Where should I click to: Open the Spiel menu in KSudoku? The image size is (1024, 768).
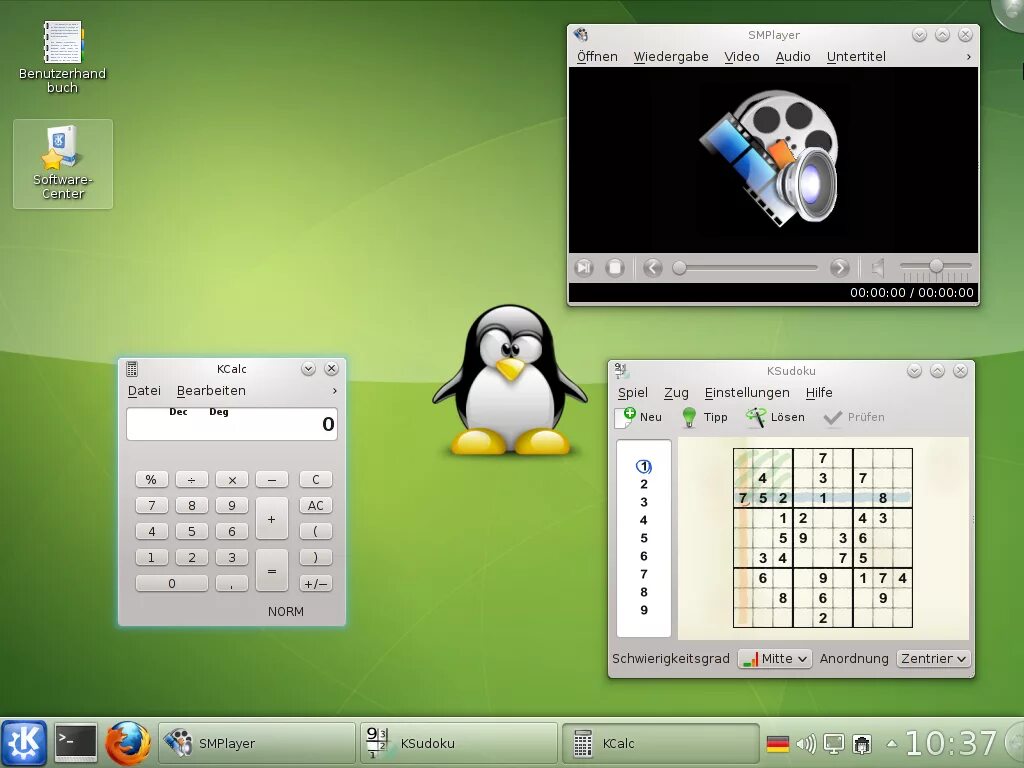tap(633, 392)
